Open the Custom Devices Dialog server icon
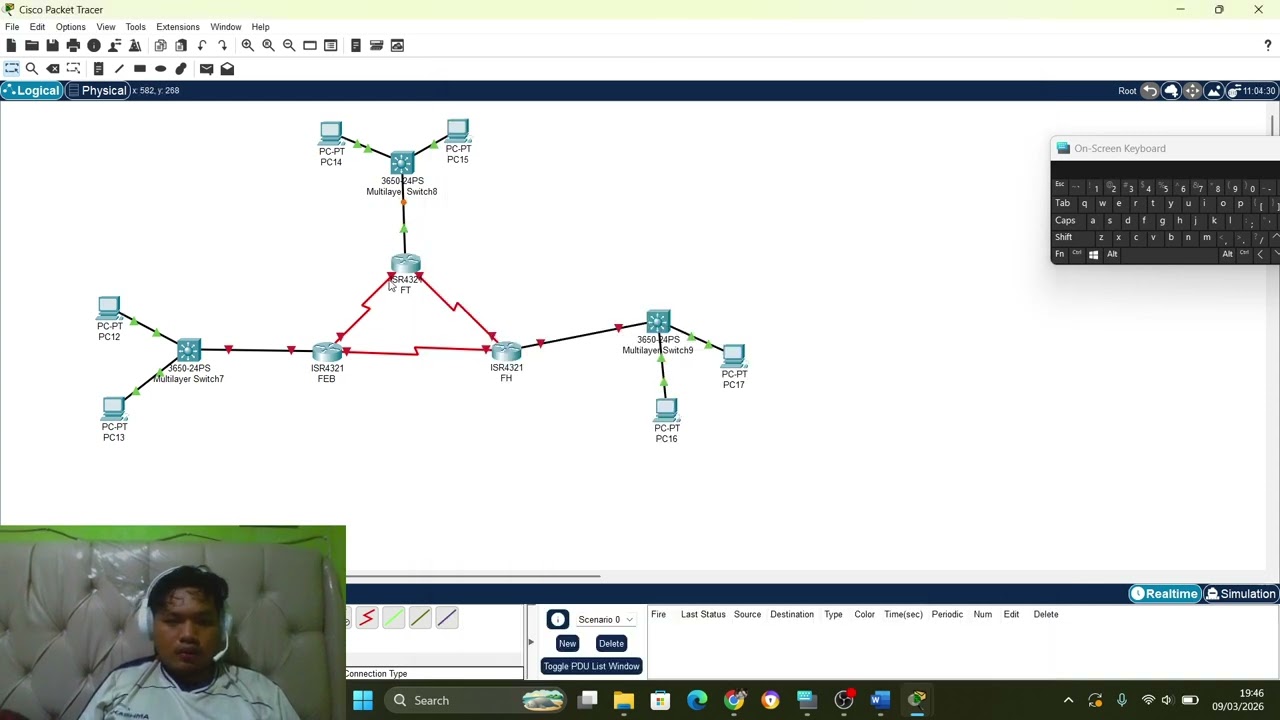This screenshot has width=1280, height=720. [355, 45]
